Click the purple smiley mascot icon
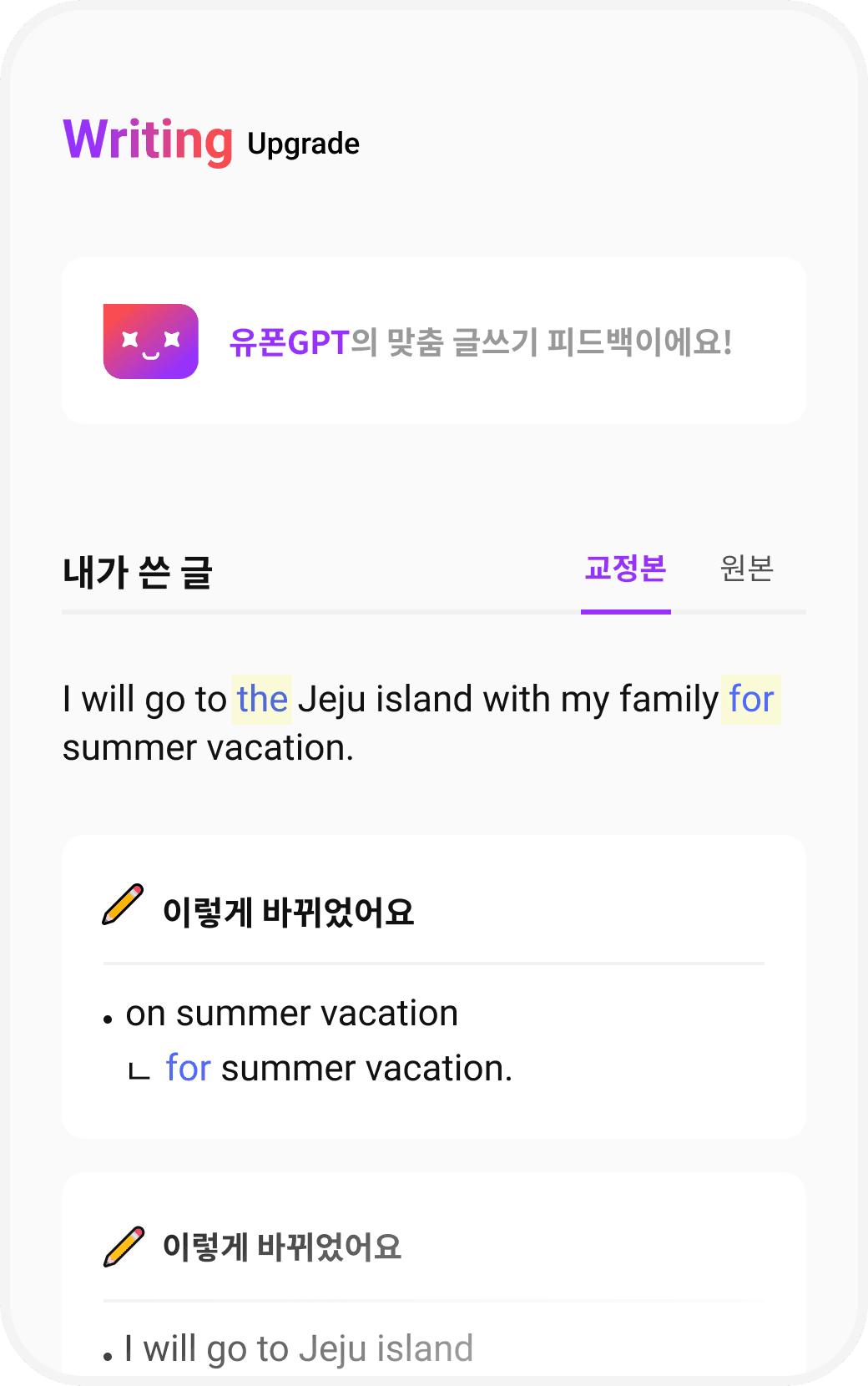The width and height of the screenshot is (868, 1386). coord(151,341)
